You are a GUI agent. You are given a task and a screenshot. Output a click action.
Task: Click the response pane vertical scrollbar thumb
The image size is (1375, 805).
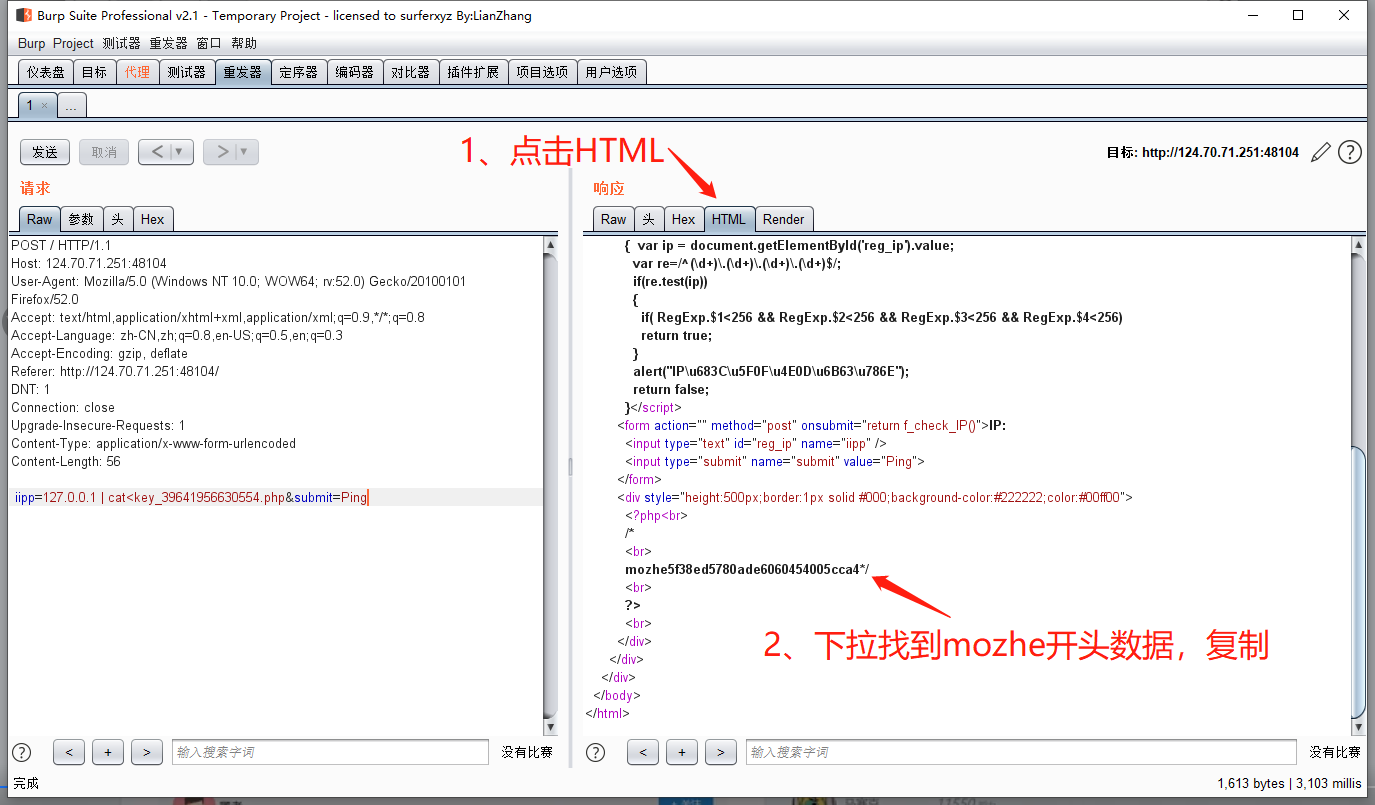pyautogui.click(x=1358, y=580)
